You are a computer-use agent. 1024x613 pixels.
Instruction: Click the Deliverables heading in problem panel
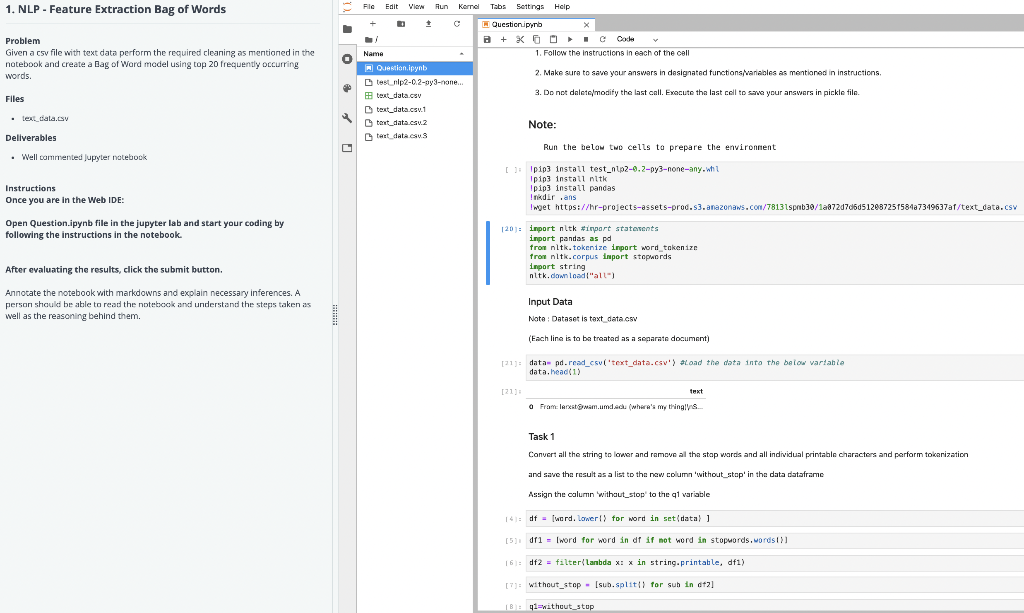(31, 138)
